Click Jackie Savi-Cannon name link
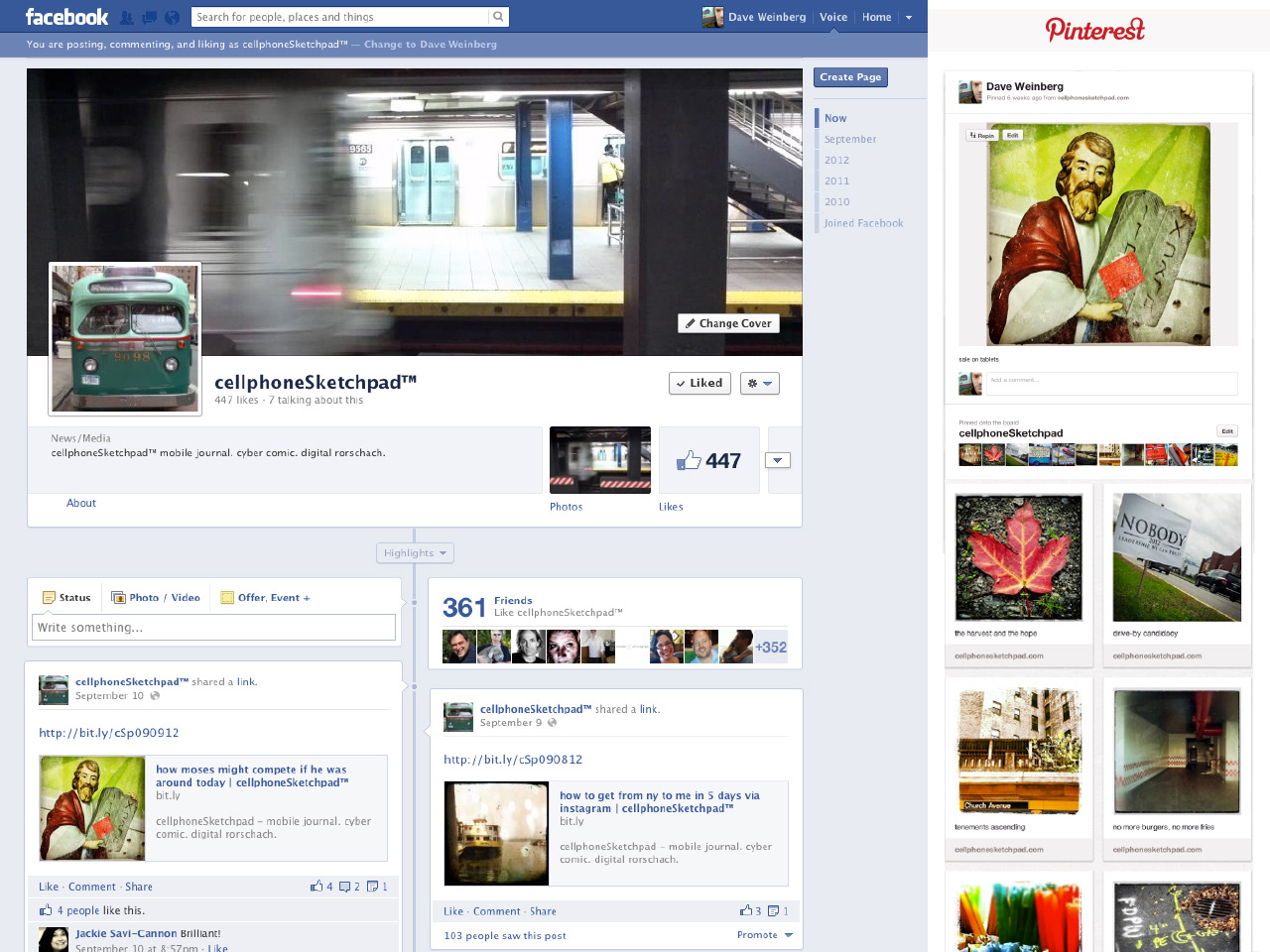Screen dimensions: 1270x952 pyautogui.click(x=126, y=933)
